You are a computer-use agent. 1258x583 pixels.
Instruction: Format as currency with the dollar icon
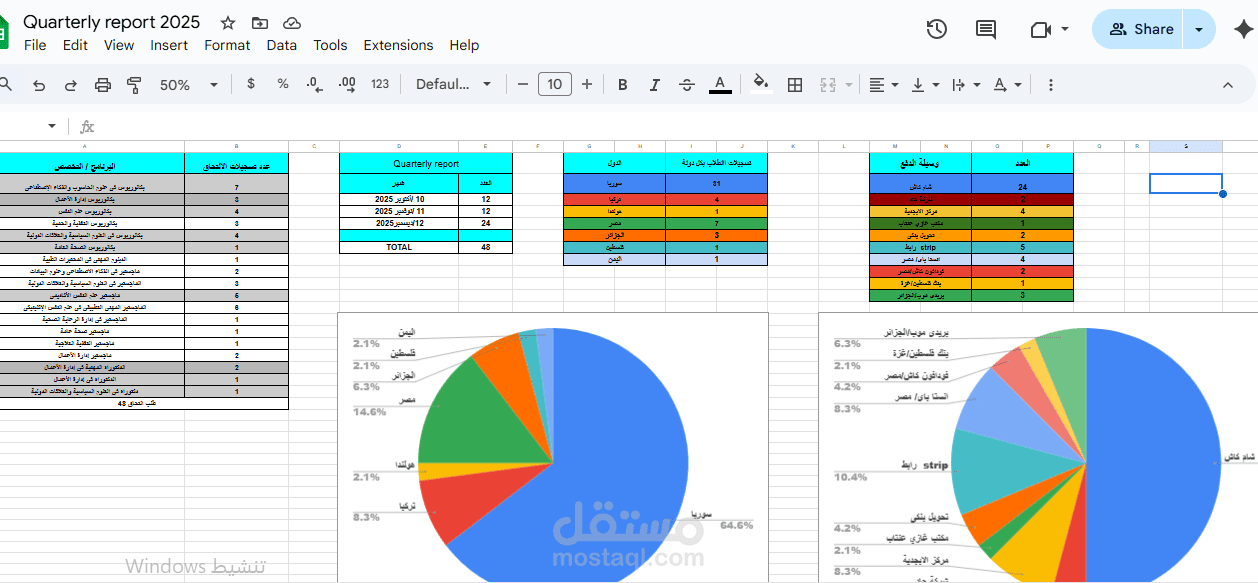[250, 84]
